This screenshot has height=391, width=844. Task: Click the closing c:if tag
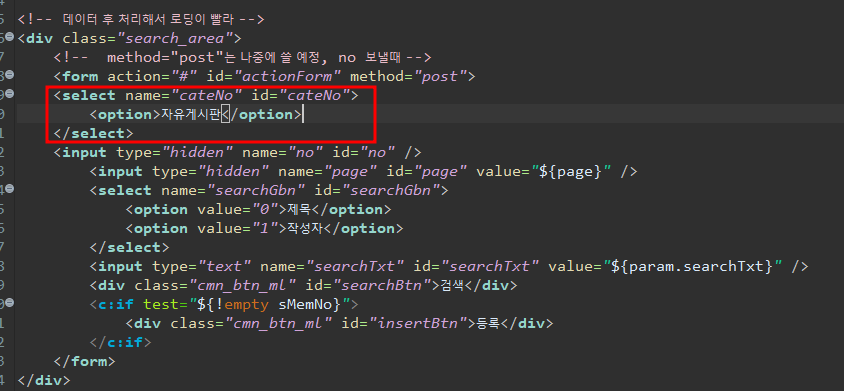click(121, 342)
